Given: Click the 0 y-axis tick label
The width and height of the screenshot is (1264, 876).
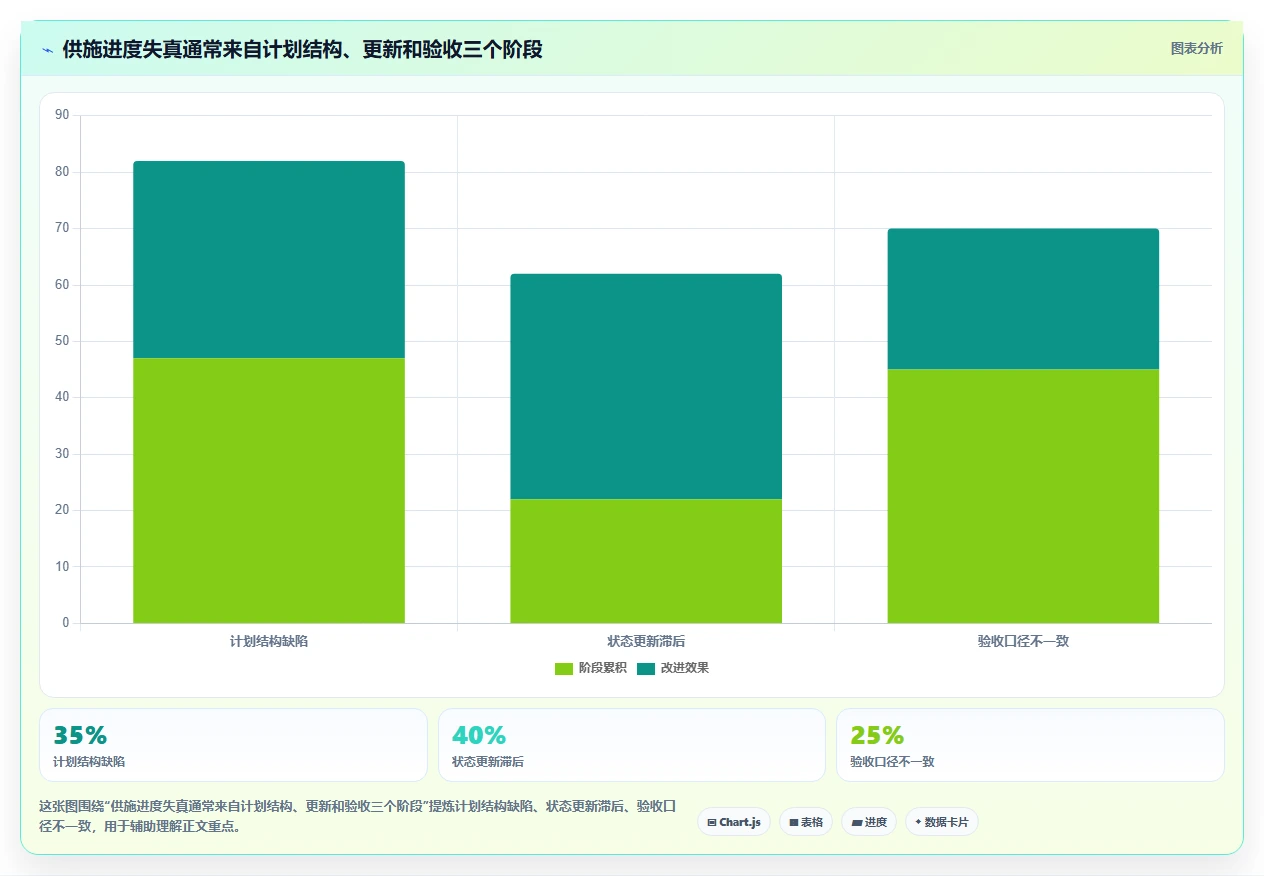Looking at the screenshot, I should tap(66, 623).
